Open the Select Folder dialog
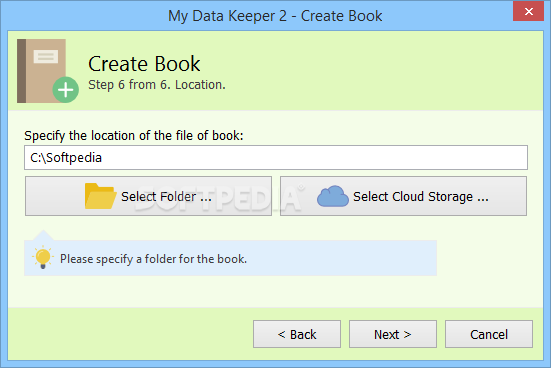Screen dimensions: 551x368 148,196
